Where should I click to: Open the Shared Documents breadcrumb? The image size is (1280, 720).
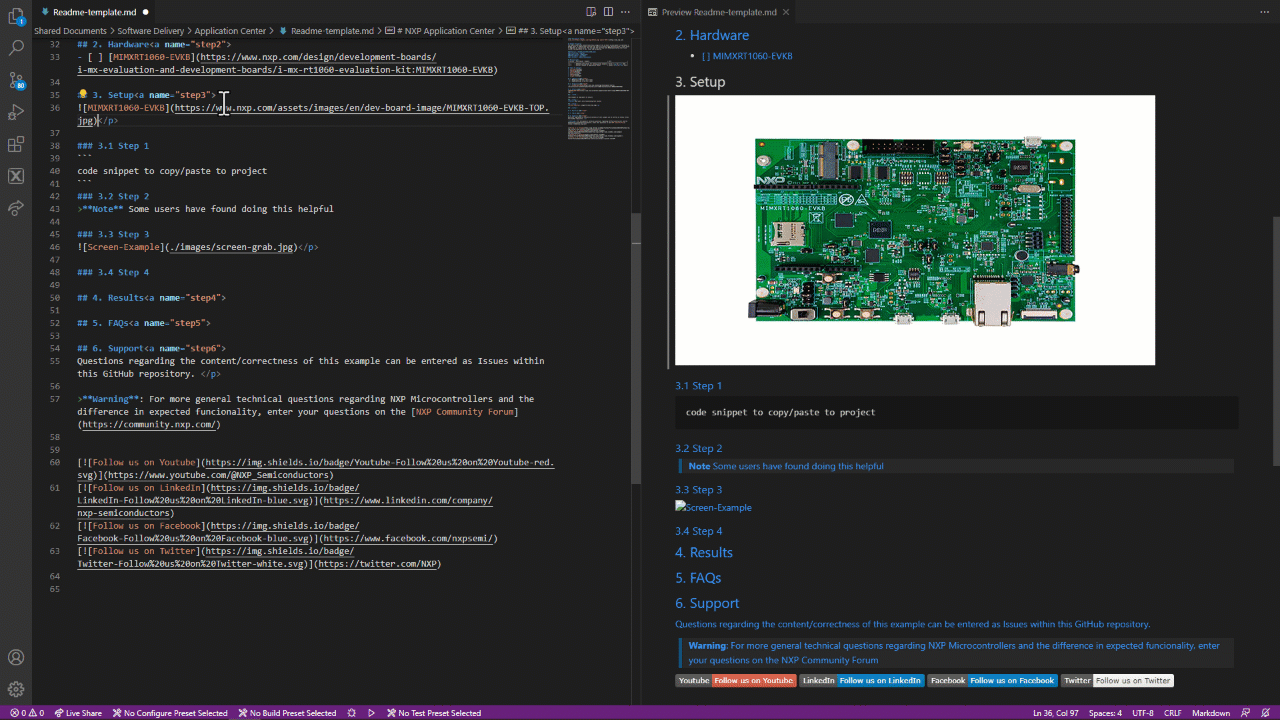pos(70,31)
